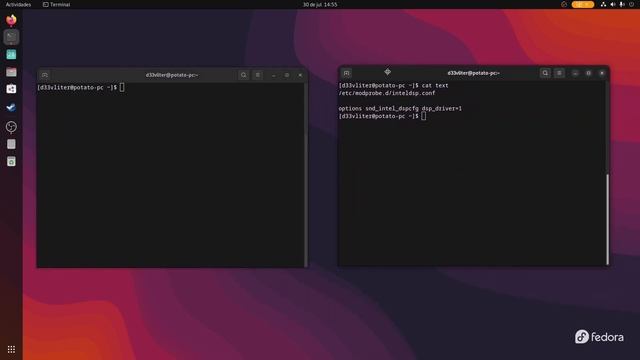Click the microphone icon in the top bar
The height and width of the screenshot is (360, 640).
point(622,4)
